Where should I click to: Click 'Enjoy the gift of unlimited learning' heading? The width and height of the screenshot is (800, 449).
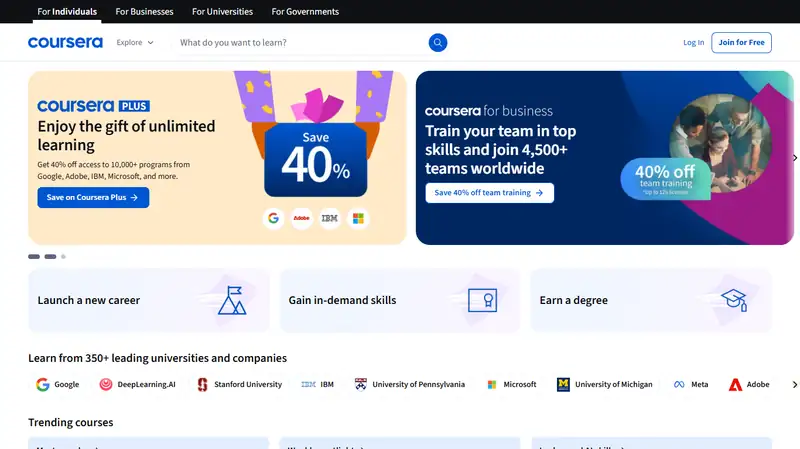(127, 135)
